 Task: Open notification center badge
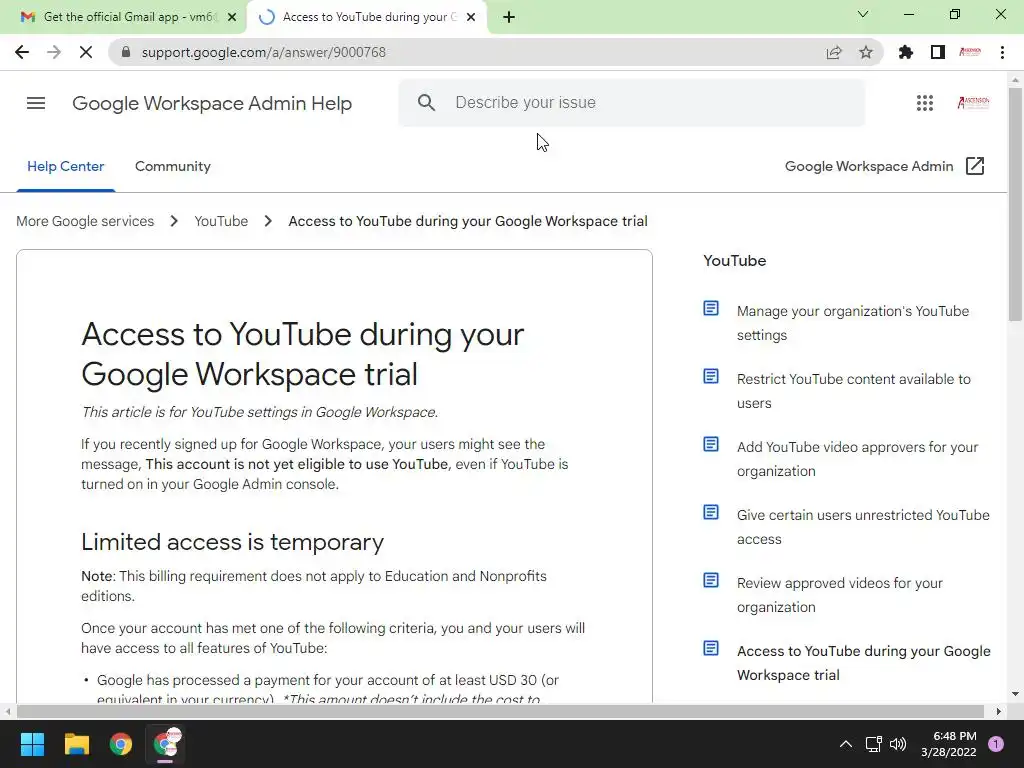coord(996,744)
